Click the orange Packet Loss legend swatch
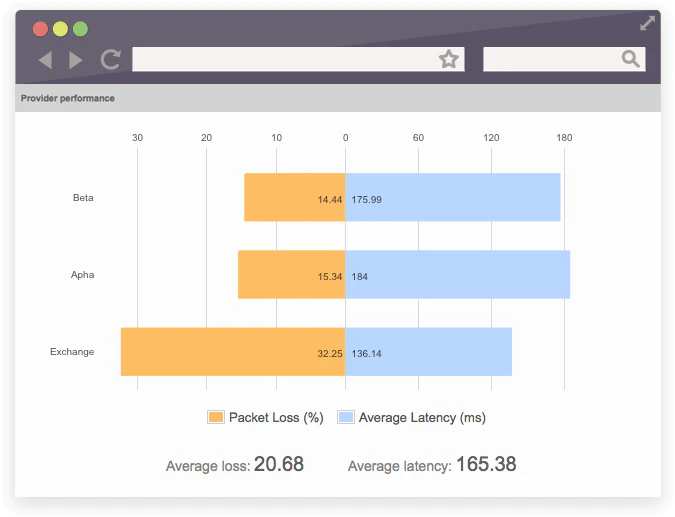 [x=216, y=417]
